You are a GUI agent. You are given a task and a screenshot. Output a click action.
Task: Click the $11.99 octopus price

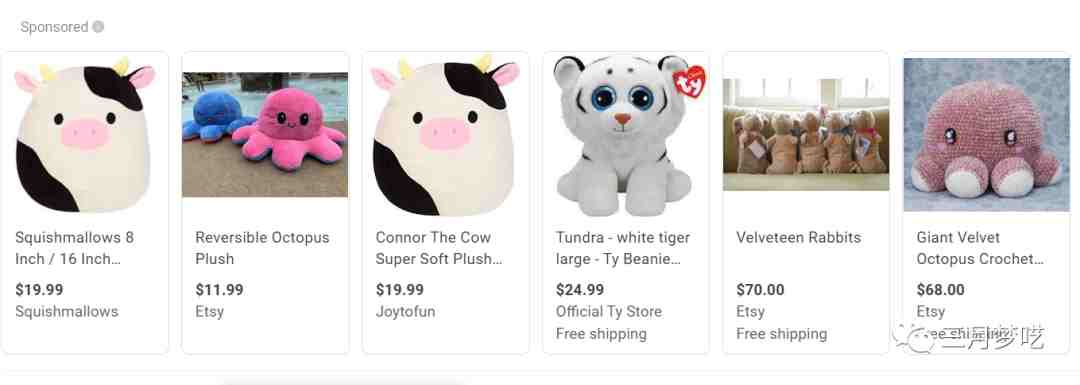(219, 290)
